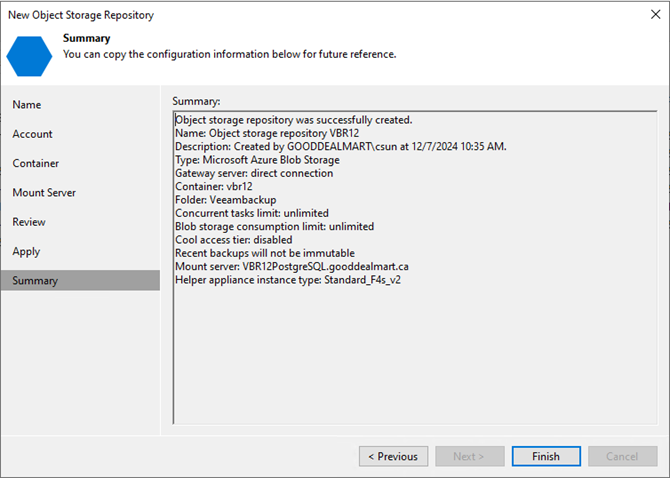Select the Name wizard step

point(26,105)
